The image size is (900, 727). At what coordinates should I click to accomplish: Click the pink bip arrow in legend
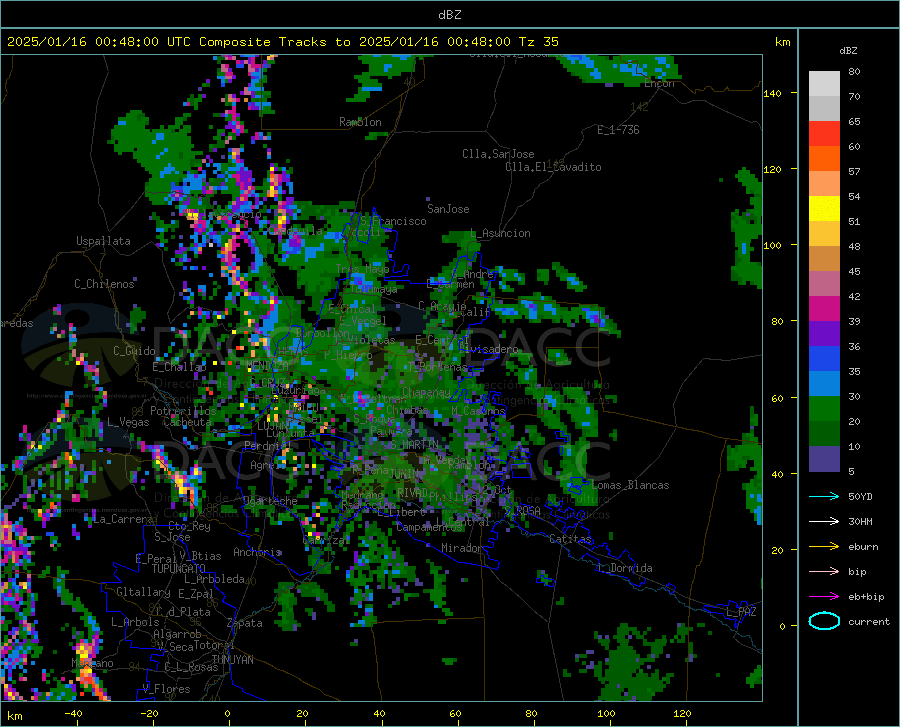pyautogui.click(x=824, y=572)
